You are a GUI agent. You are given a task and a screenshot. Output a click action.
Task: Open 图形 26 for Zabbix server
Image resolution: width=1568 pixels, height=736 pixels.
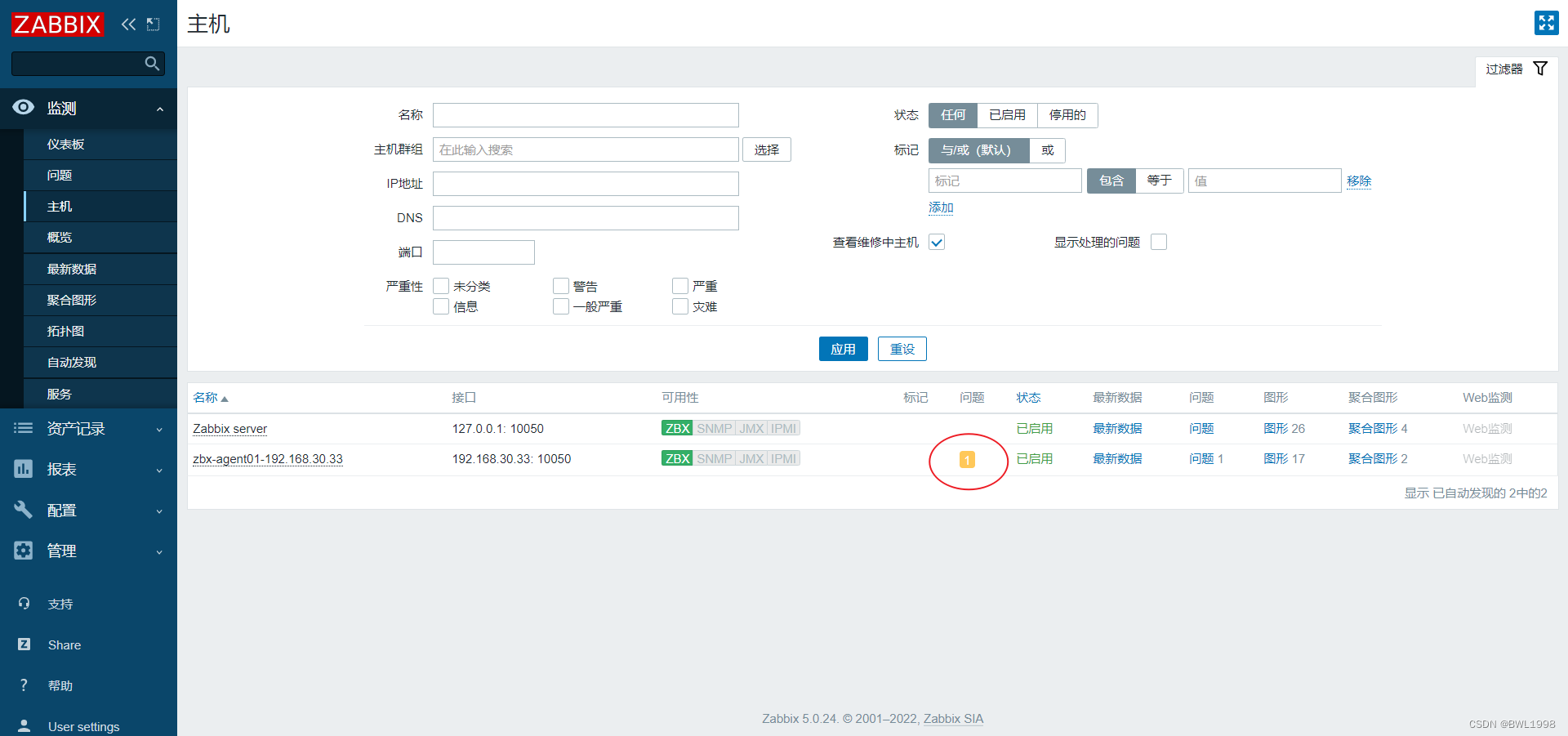tap(1284, 428)
